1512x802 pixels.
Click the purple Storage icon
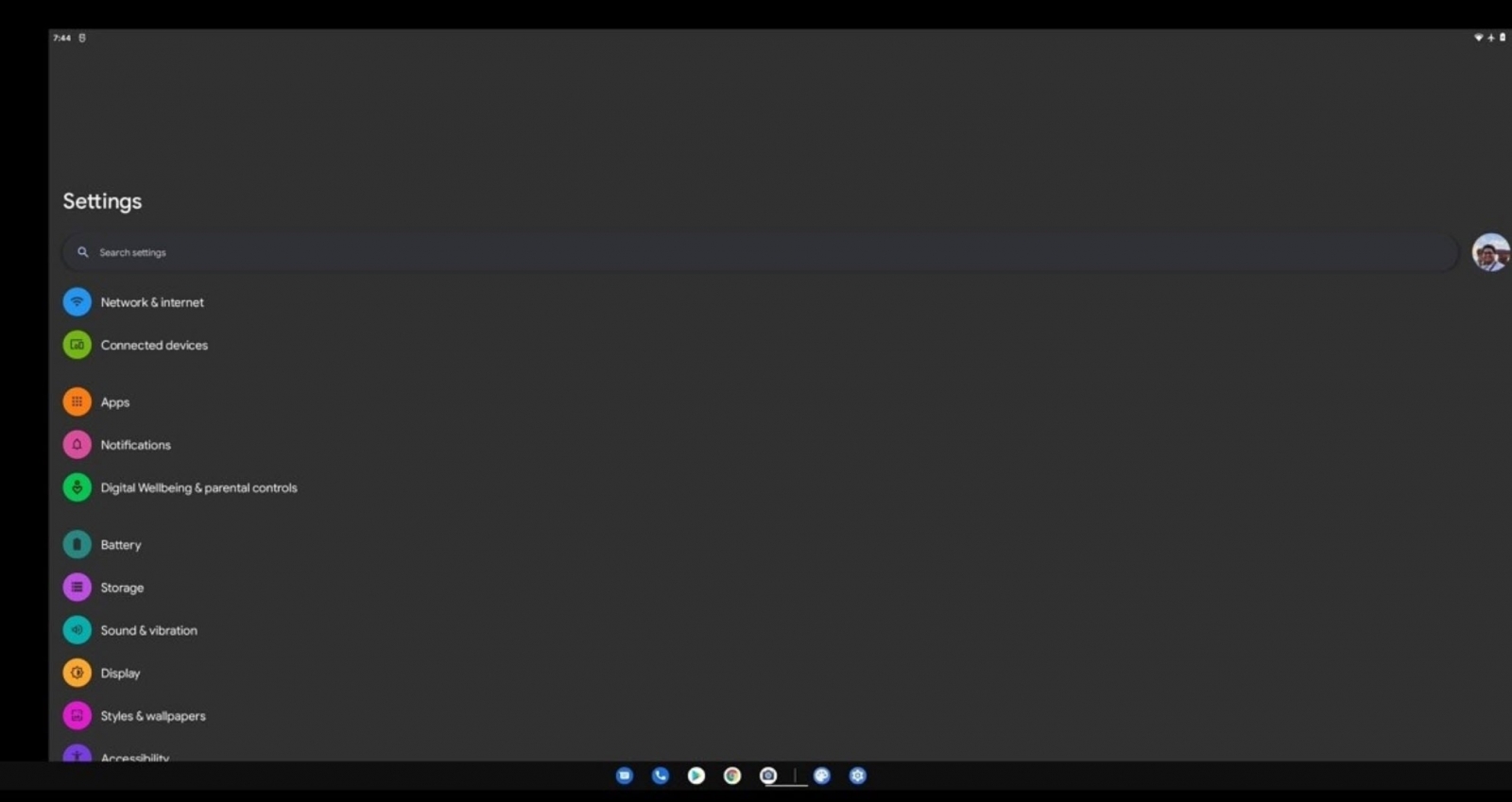click(x=77, y=588)
